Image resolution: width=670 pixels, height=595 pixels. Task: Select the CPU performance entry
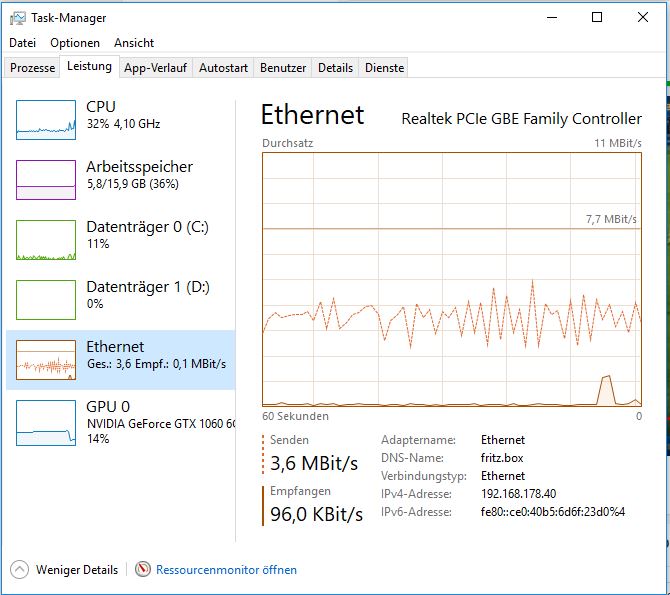click(x=121, y=120)
